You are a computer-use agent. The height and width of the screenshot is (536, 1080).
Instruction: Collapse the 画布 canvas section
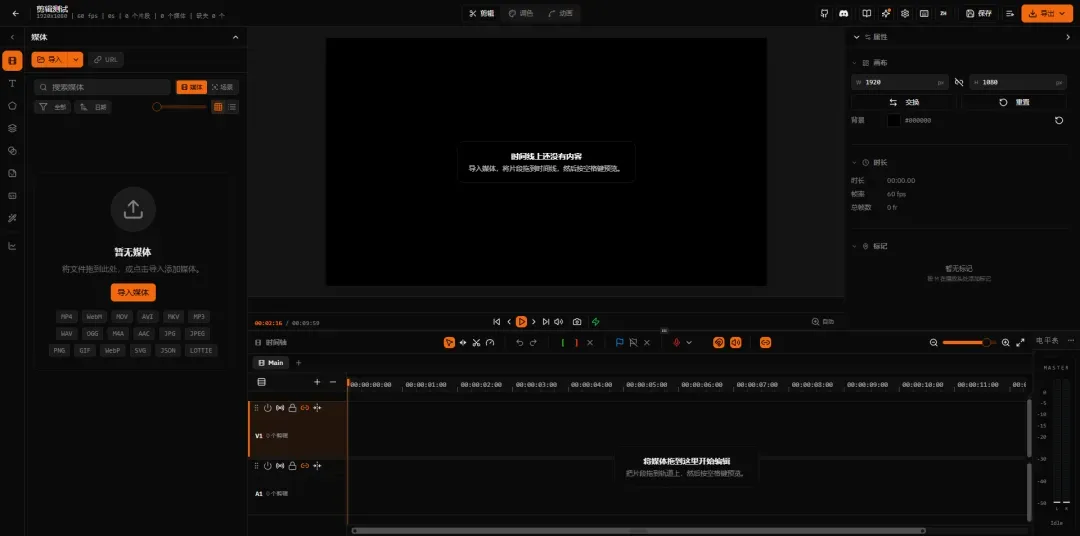coord(855,63)
